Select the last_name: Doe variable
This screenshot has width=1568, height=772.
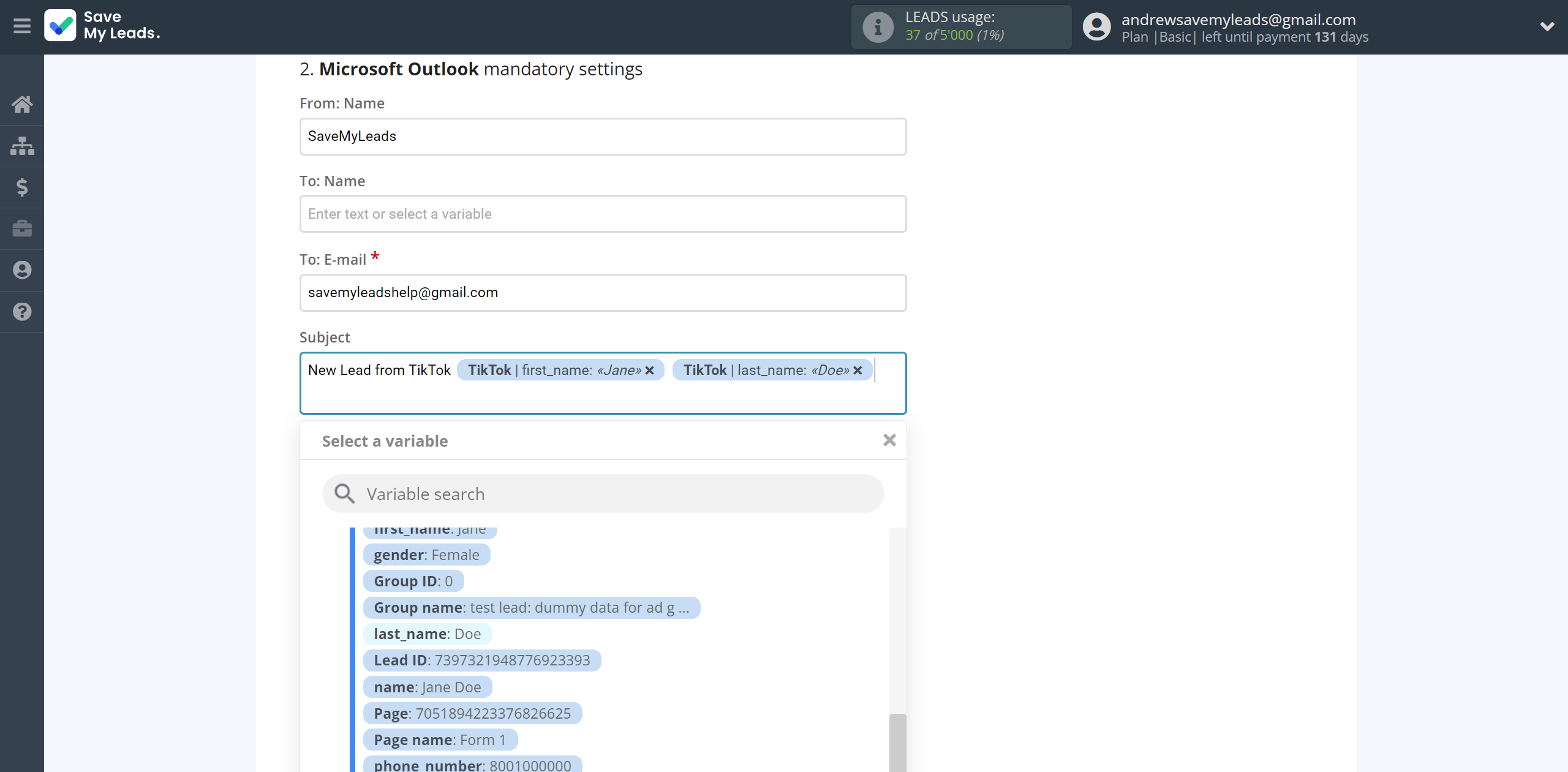click(428, 634)
